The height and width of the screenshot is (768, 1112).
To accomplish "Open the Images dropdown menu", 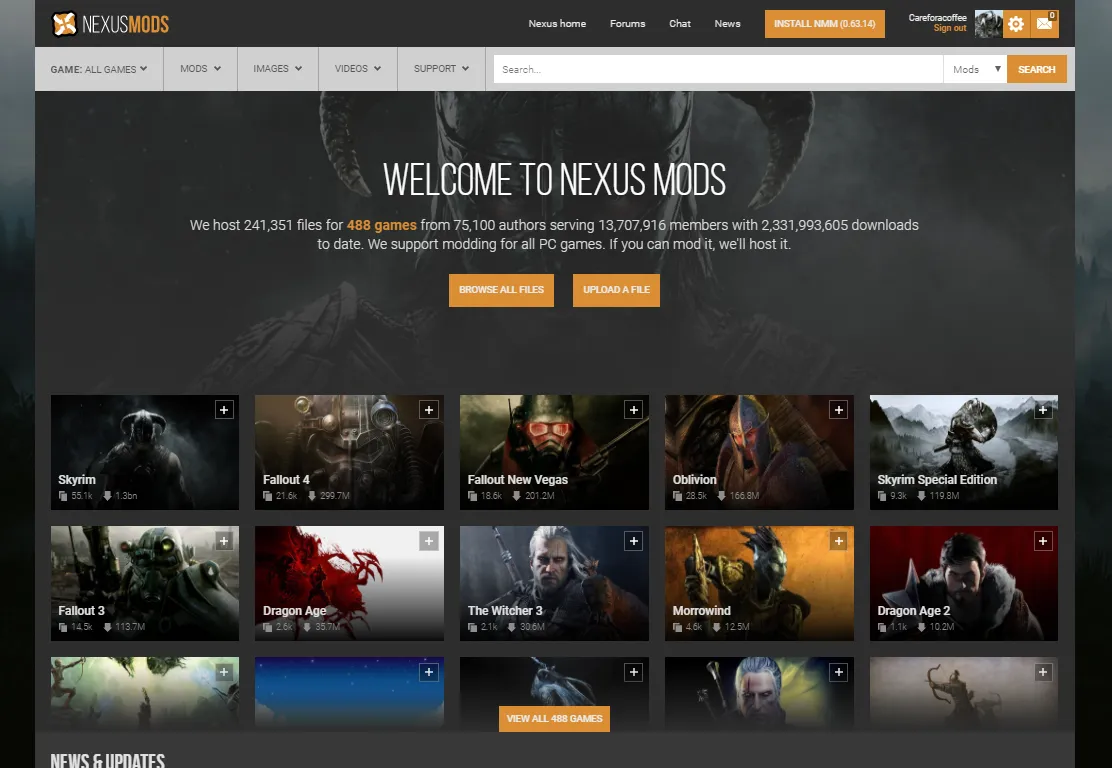I will (278, 69).
